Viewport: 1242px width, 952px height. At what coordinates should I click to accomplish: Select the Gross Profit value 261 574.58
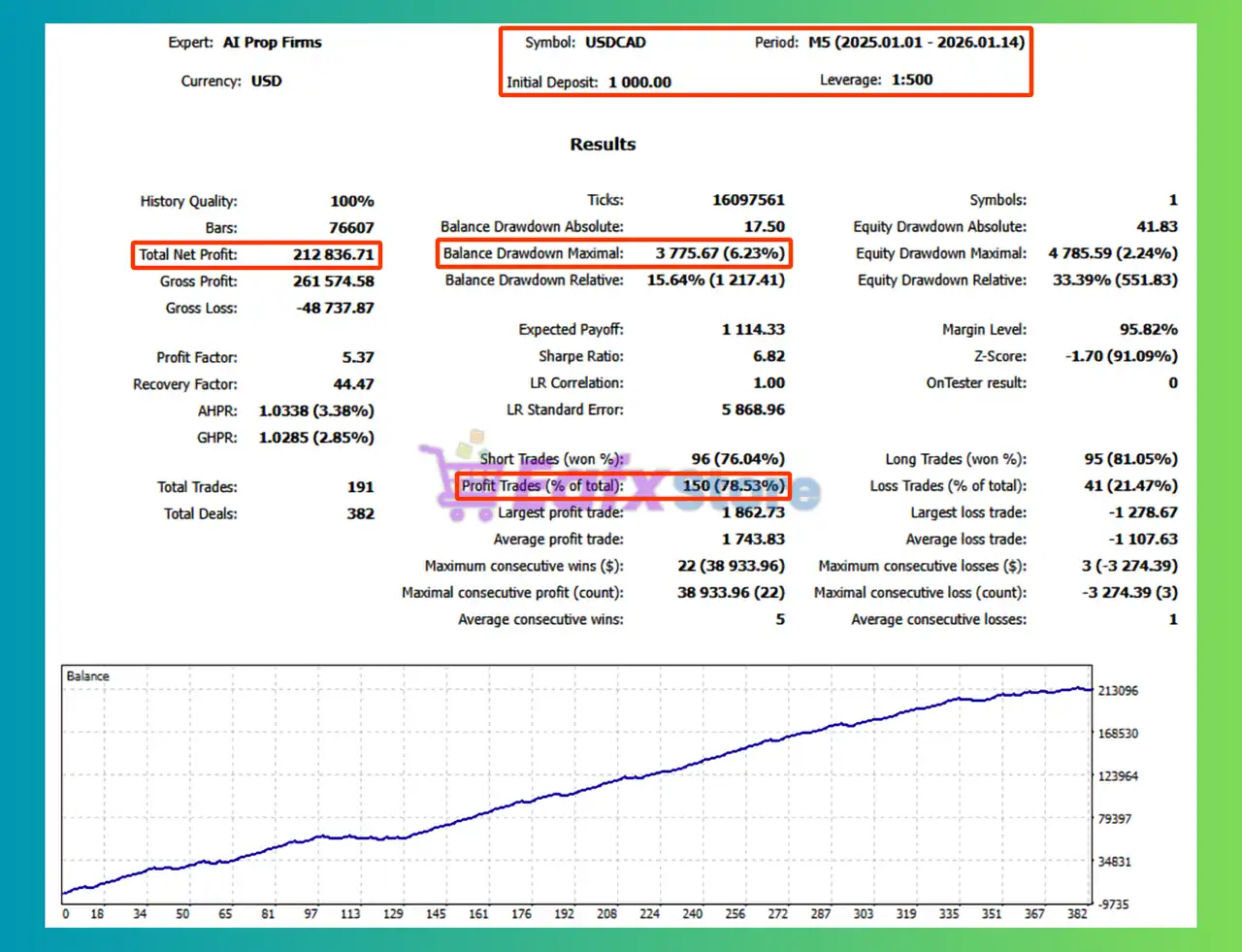tap(333, 281)
